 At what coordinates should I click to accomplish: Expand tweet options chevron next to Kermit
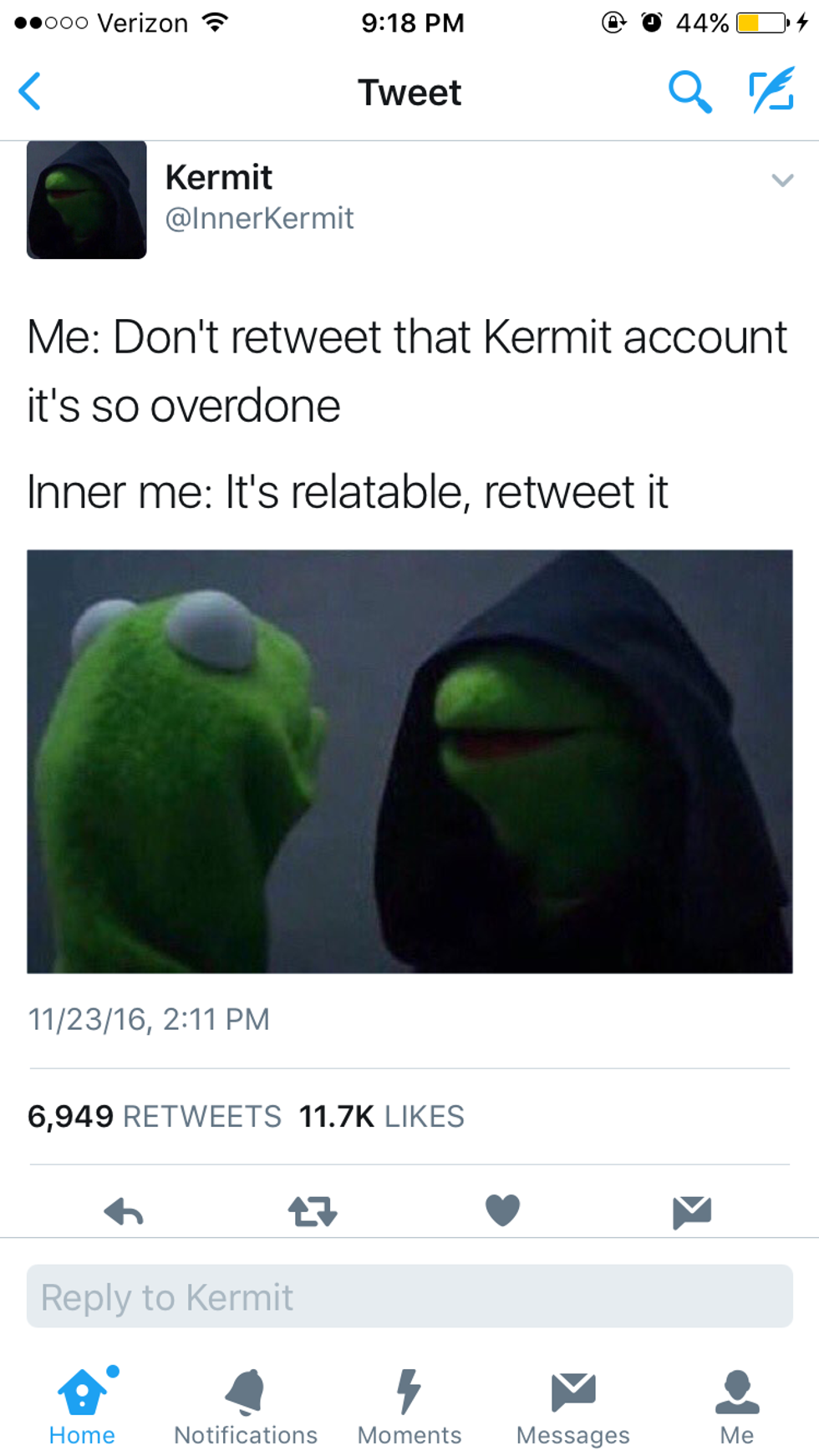click(x=782, y=180)
